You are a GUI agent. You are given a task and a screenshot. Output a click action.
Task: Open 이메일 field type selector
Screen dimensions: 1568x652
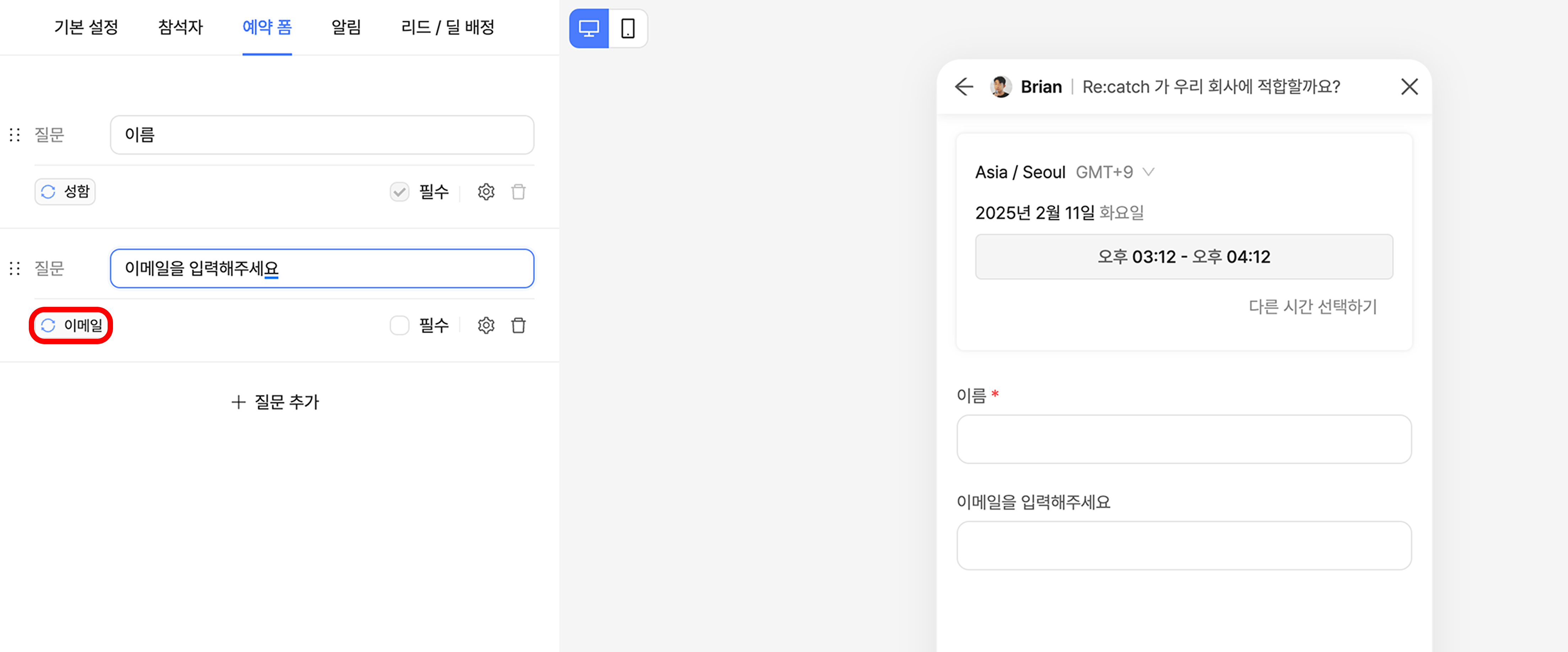point(71,325)
